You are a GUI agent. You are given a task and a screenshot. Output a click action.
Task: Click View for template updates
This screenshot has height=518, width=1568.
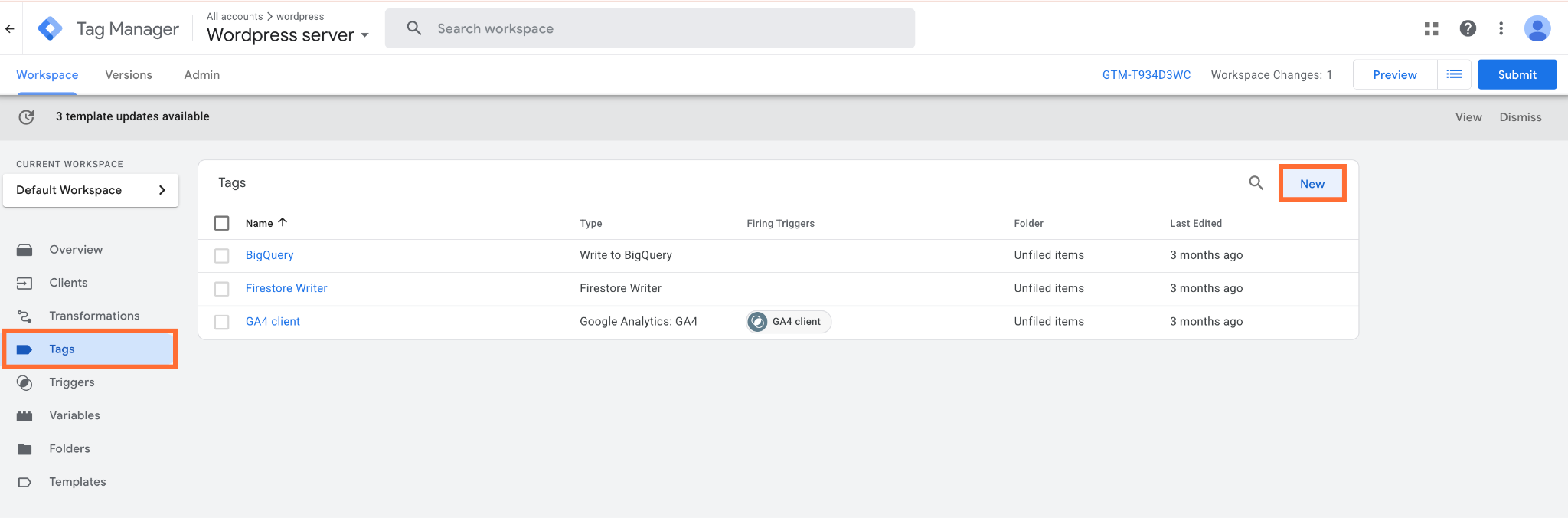(1468, 117)
